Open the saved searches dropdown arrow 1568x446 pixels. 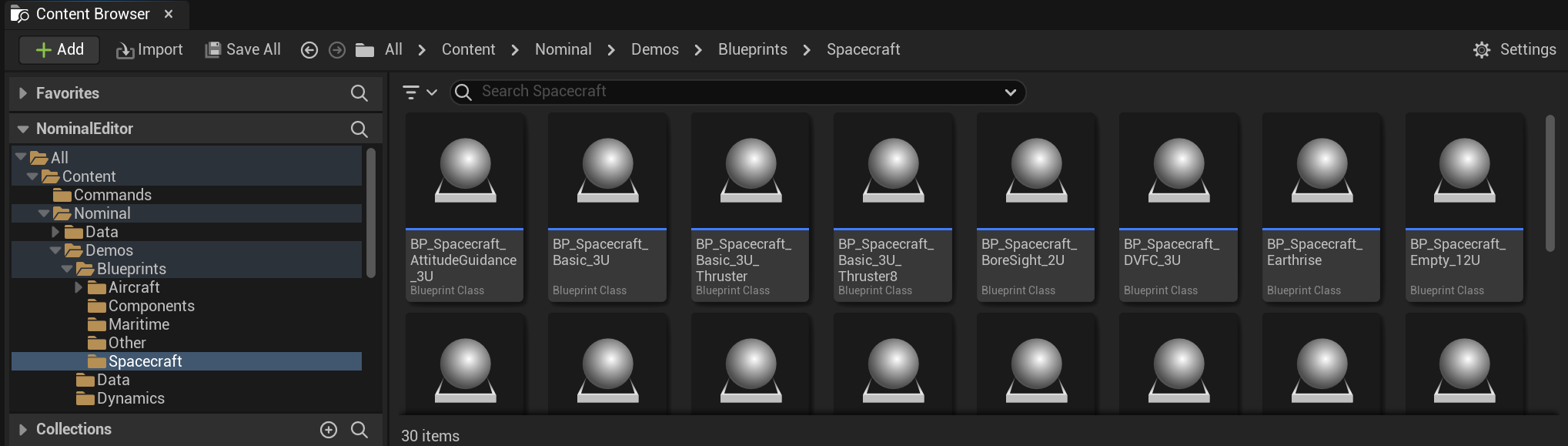coord(1011,92)
